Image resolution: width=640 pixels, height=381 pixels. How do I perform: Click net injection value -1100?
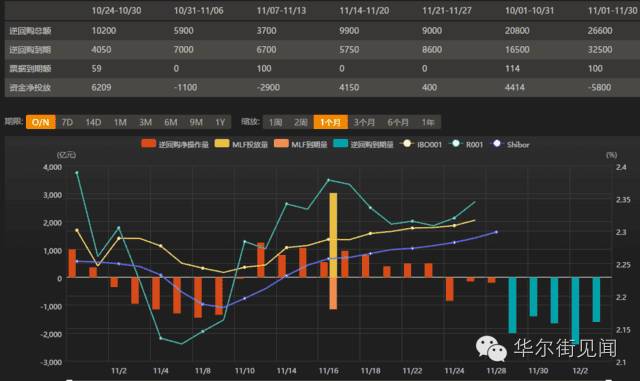tap(185, 87)
